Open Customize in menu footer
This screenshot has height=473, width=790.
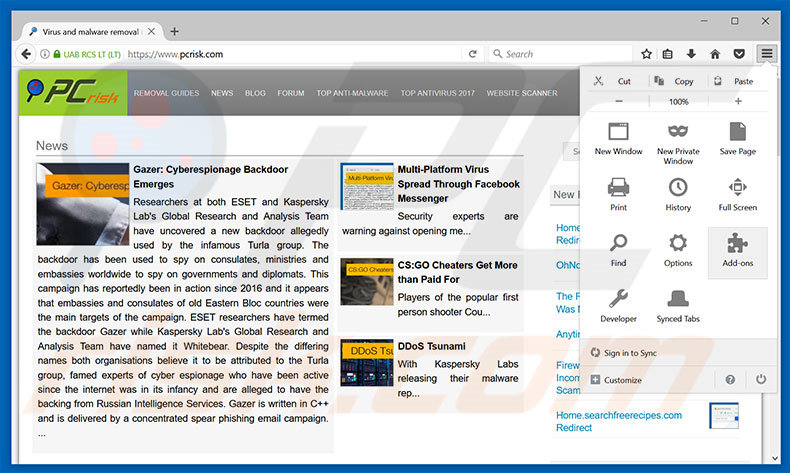click(x=617, y=380)
